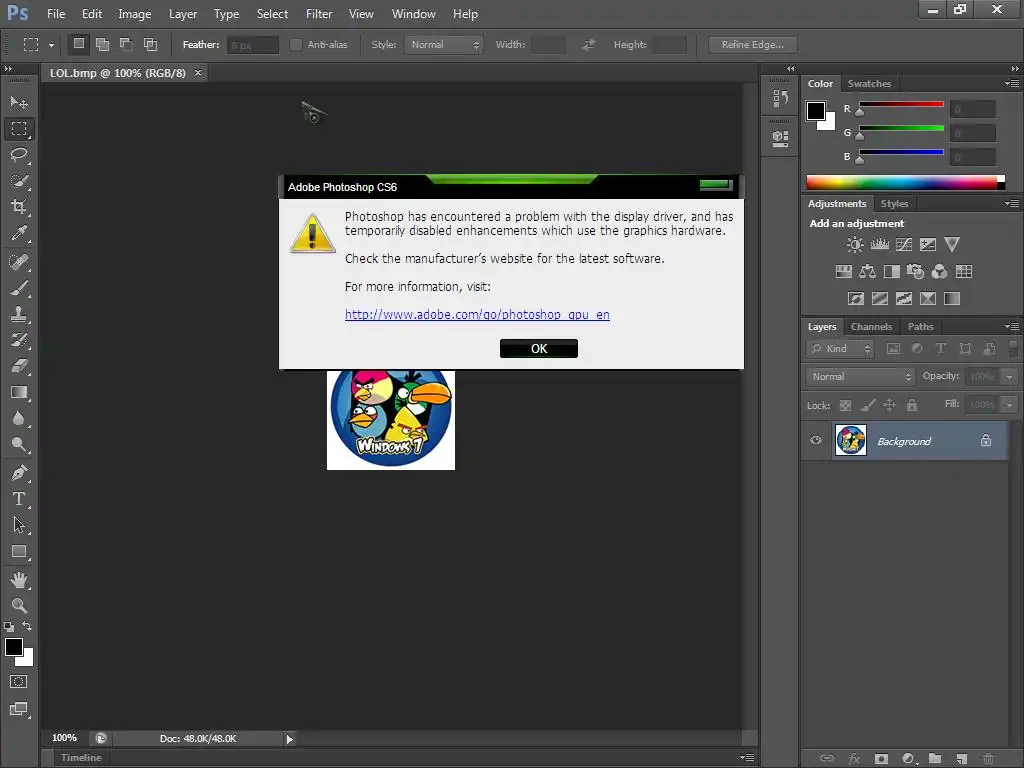Image resolution: width=1024 pixels, height=768 pixels.
Task: Click the Timeline panel label
Action: pos(81,758)
